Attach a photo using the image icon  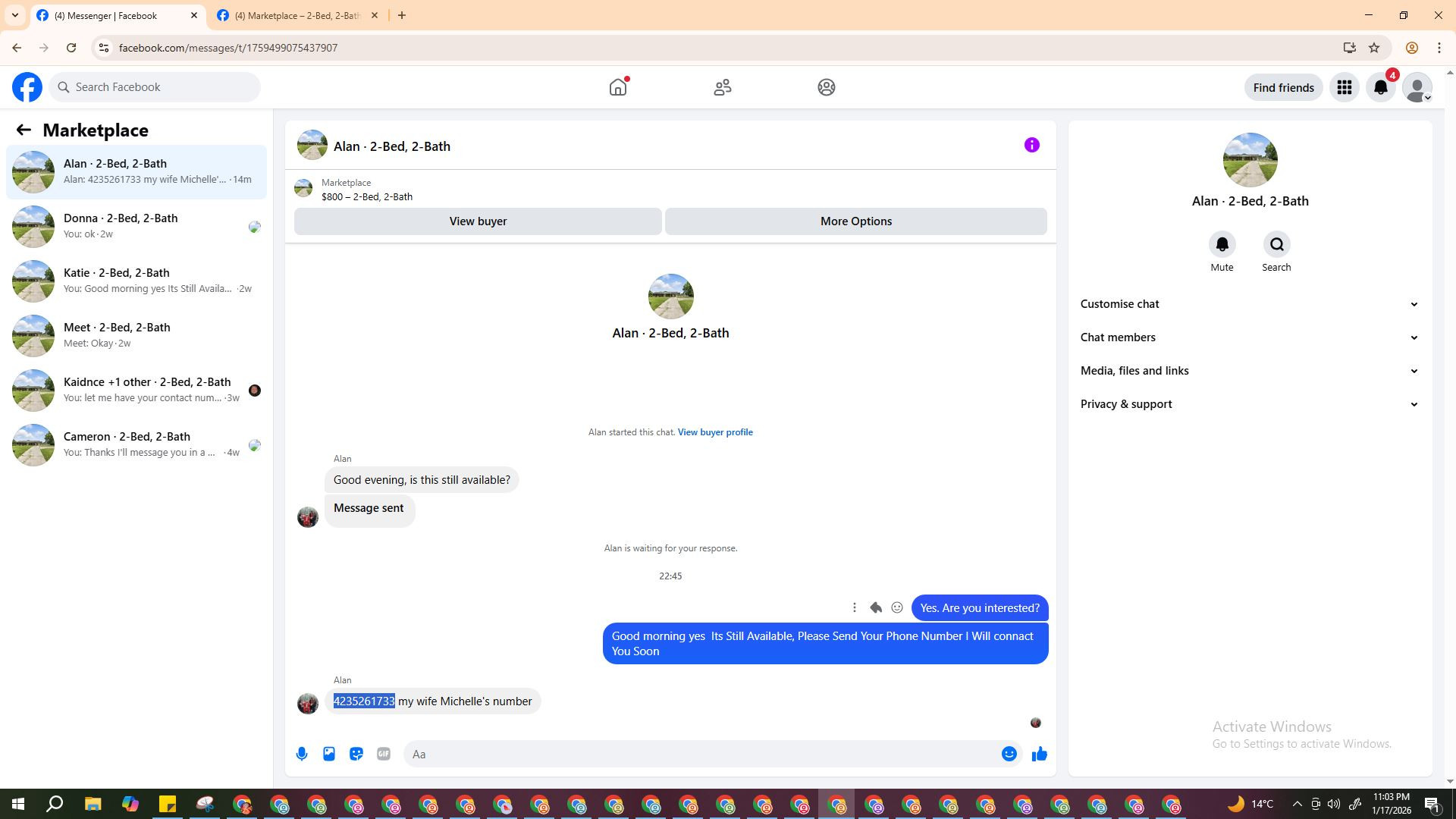329,754
